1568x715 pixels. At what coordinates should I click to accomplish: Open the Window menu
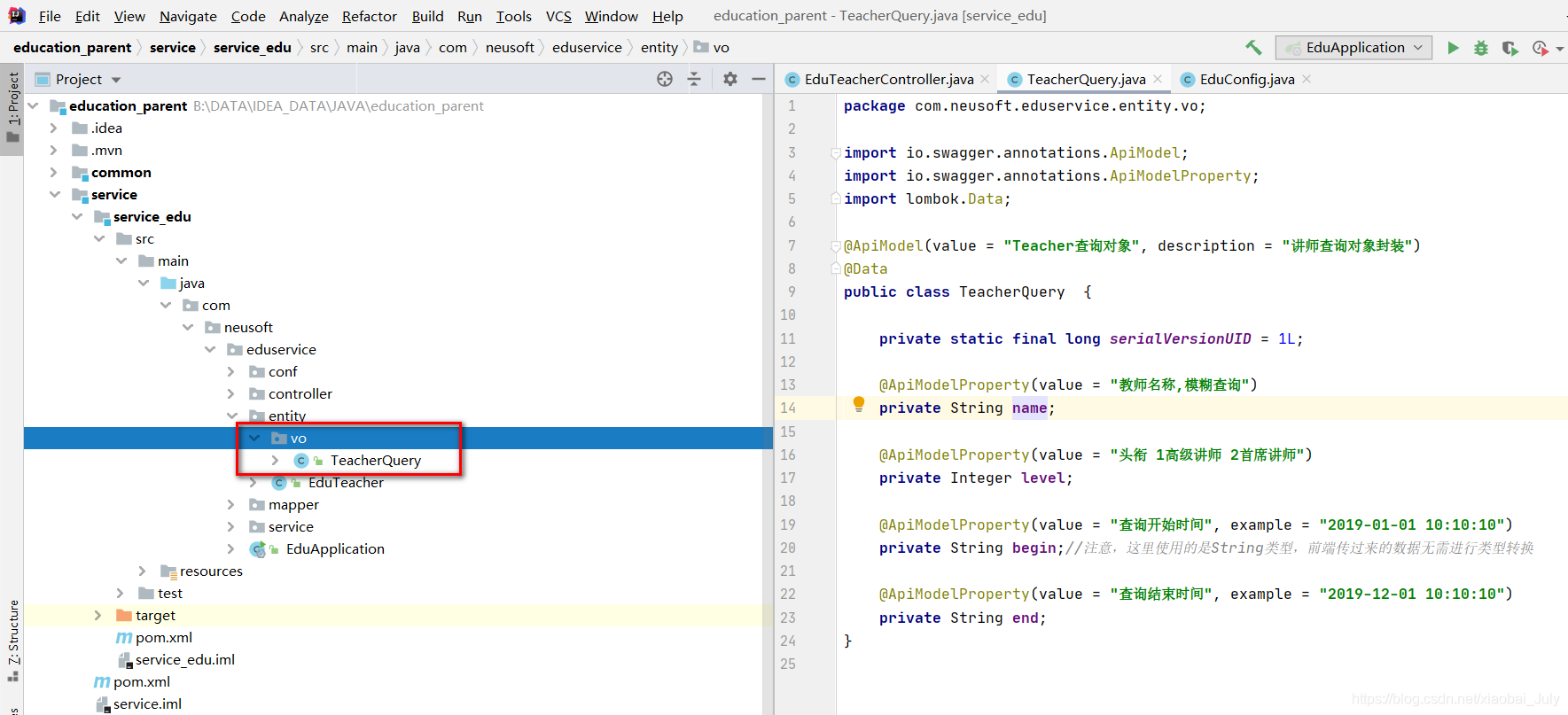pyautogui.click(x=611, y=16)
